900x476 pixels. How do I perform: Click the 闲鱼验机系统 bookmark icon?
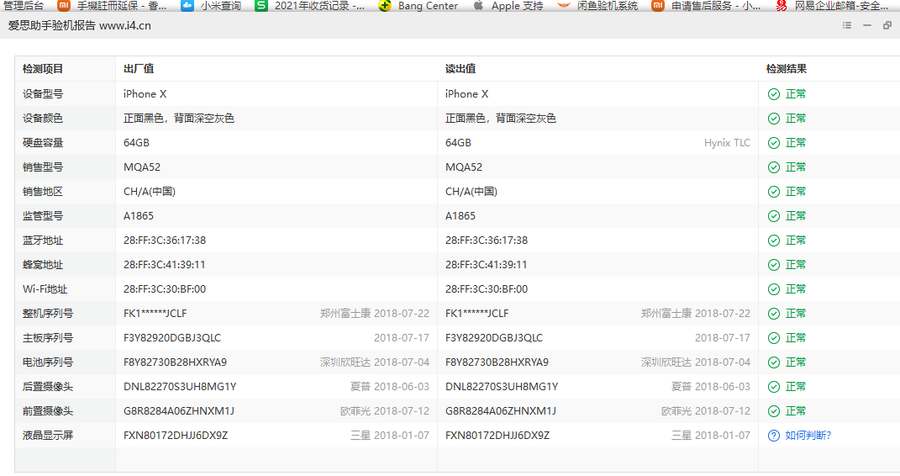(x=564, y=5)
